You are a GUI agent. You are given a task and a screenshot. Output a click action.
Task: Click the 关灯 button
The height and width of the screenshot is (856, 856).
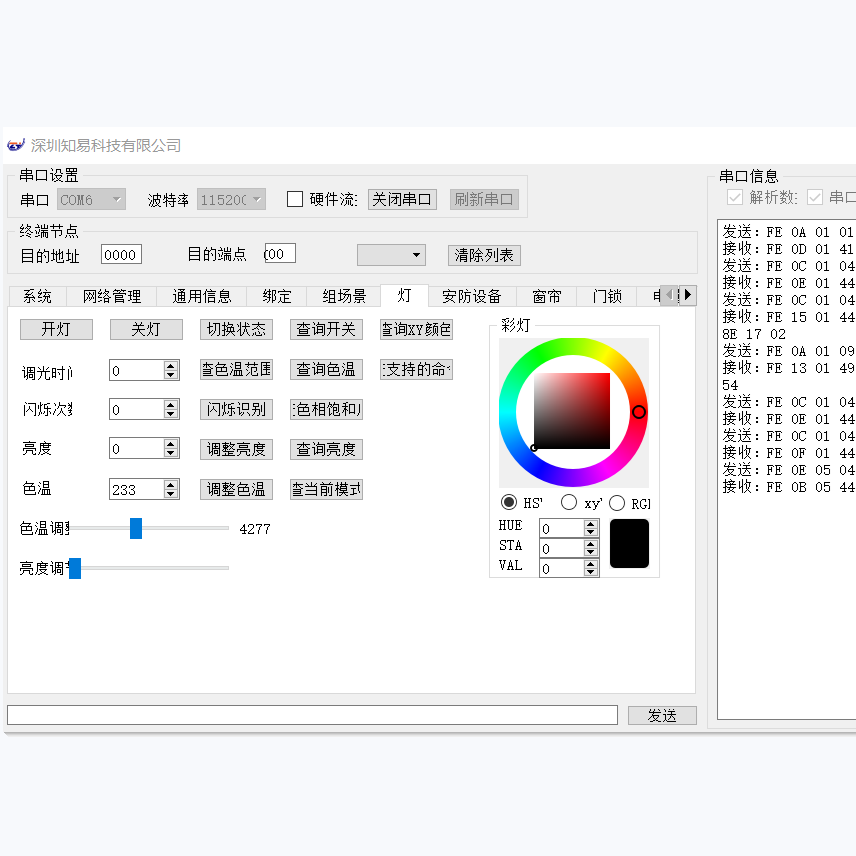tap(146, 329)
